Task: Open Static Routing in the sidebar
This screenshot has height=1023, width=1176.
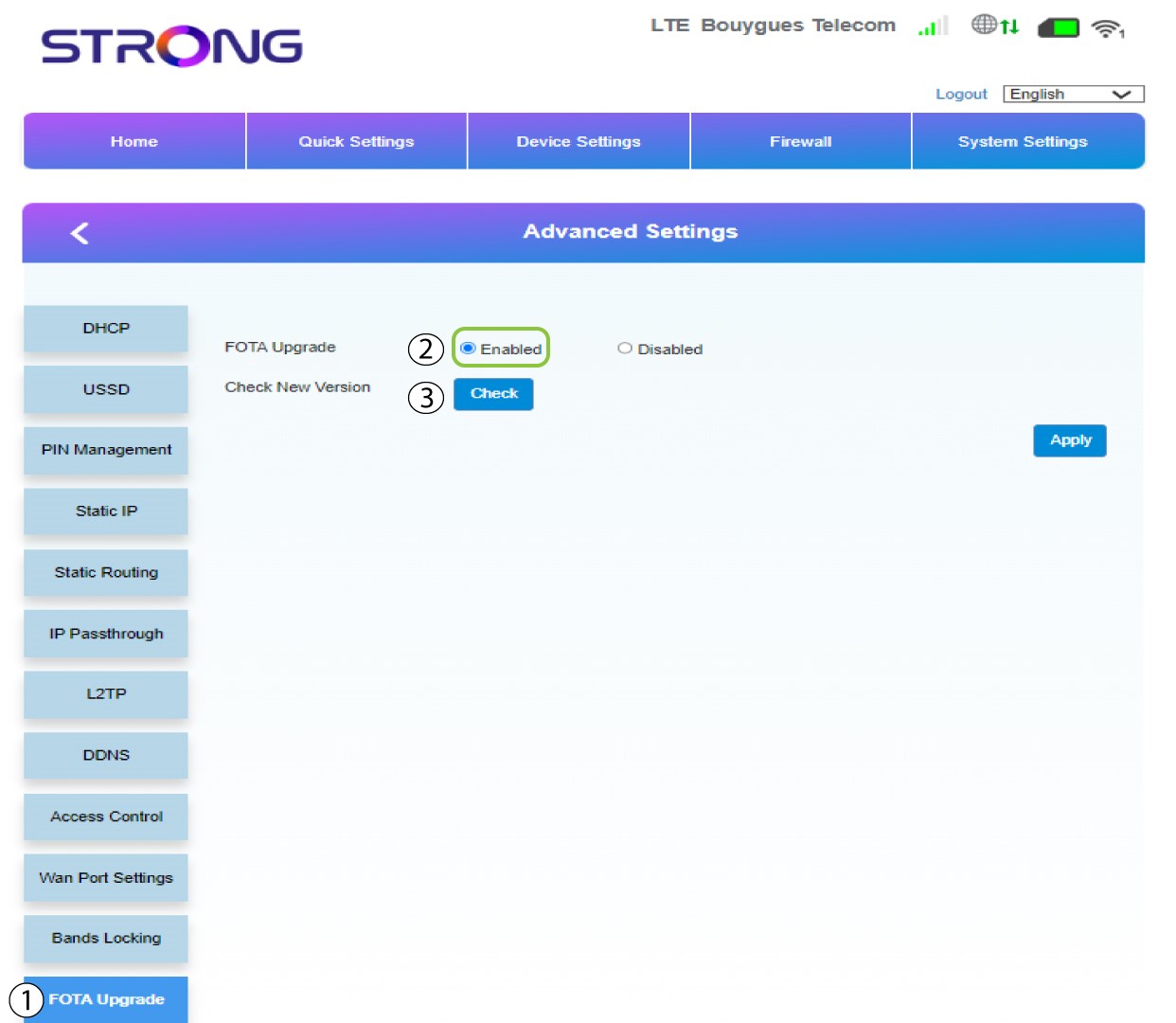Action: tap(106, 572)
